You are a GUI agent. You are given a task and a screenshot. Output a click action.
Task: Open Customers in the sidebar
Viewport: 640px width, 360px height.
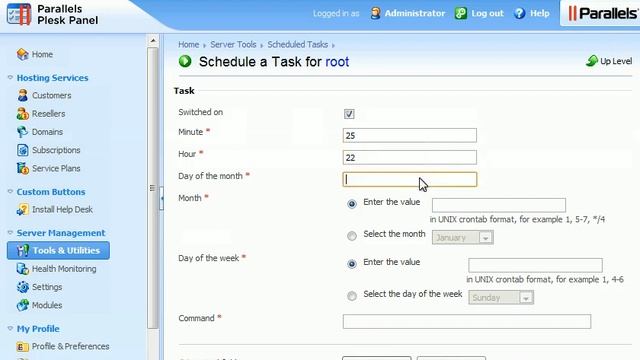tap(51, 96)
